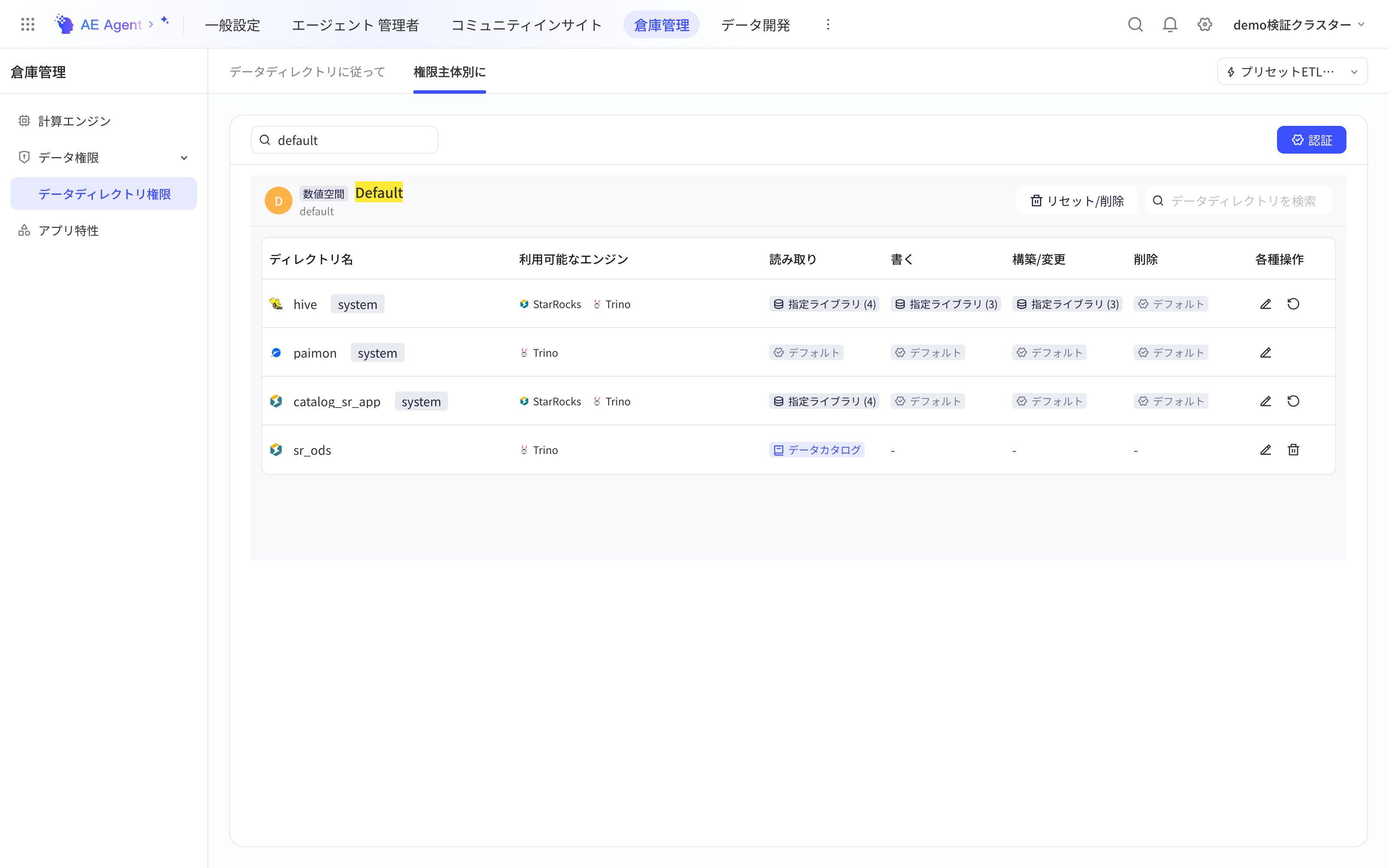Screen dimensions: 1389x868
Task: Focus the データディレクトリを検索 field
Action: pyautogui.click(x=1239, y=201)
